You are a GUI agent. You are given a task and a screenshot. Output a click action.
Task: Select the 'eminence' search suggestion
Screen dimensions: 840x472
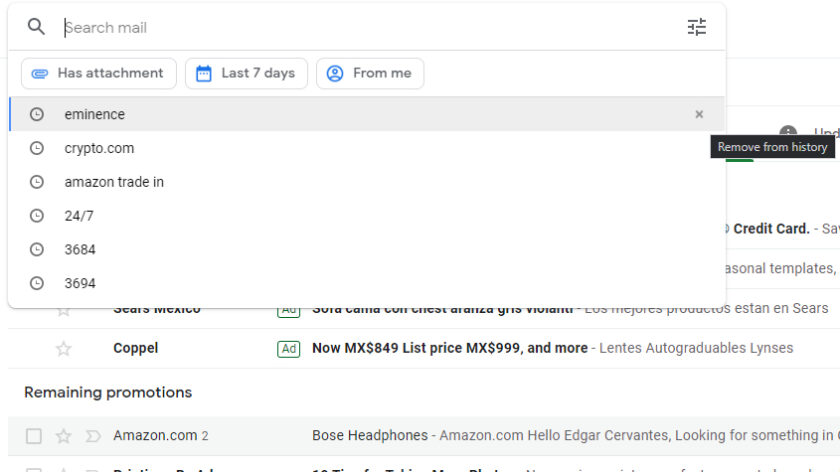[x=95, y=114]
